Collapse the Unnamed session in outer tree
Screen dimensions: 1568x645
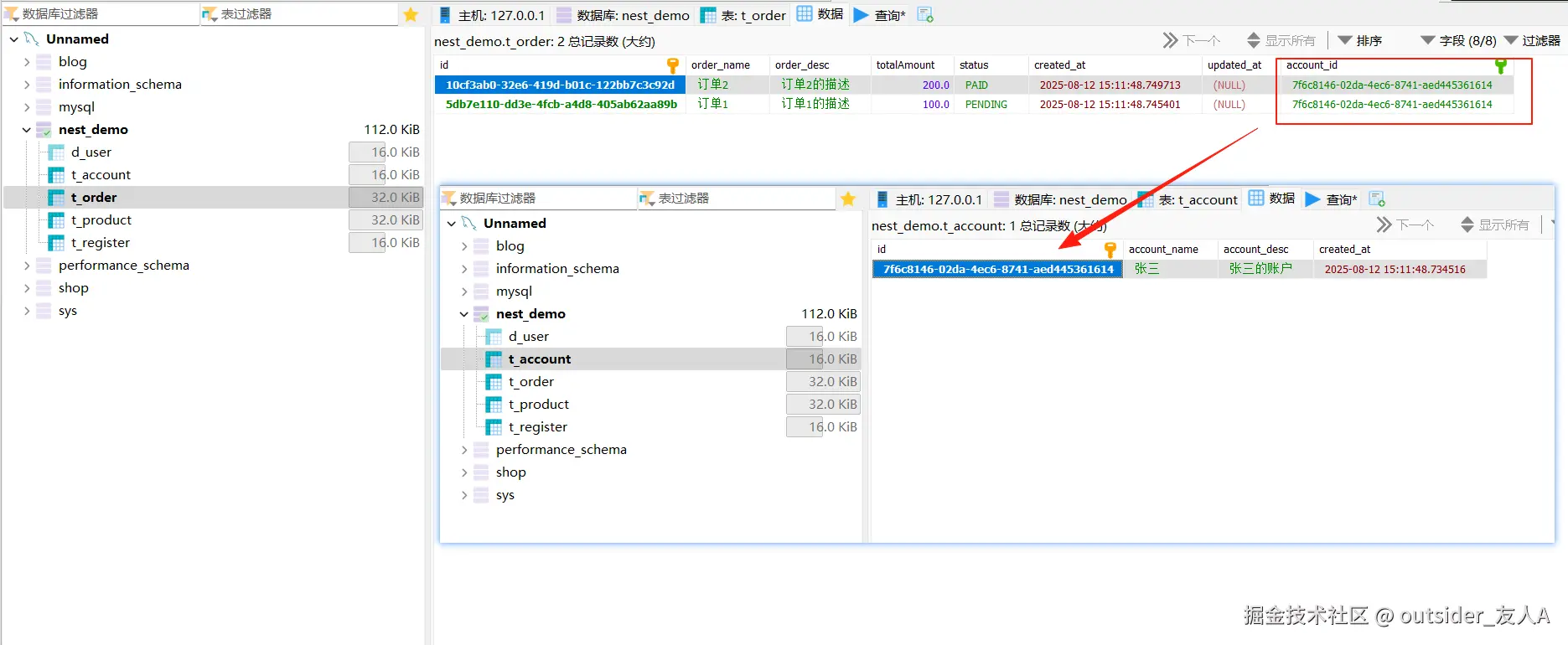[14, 39]
